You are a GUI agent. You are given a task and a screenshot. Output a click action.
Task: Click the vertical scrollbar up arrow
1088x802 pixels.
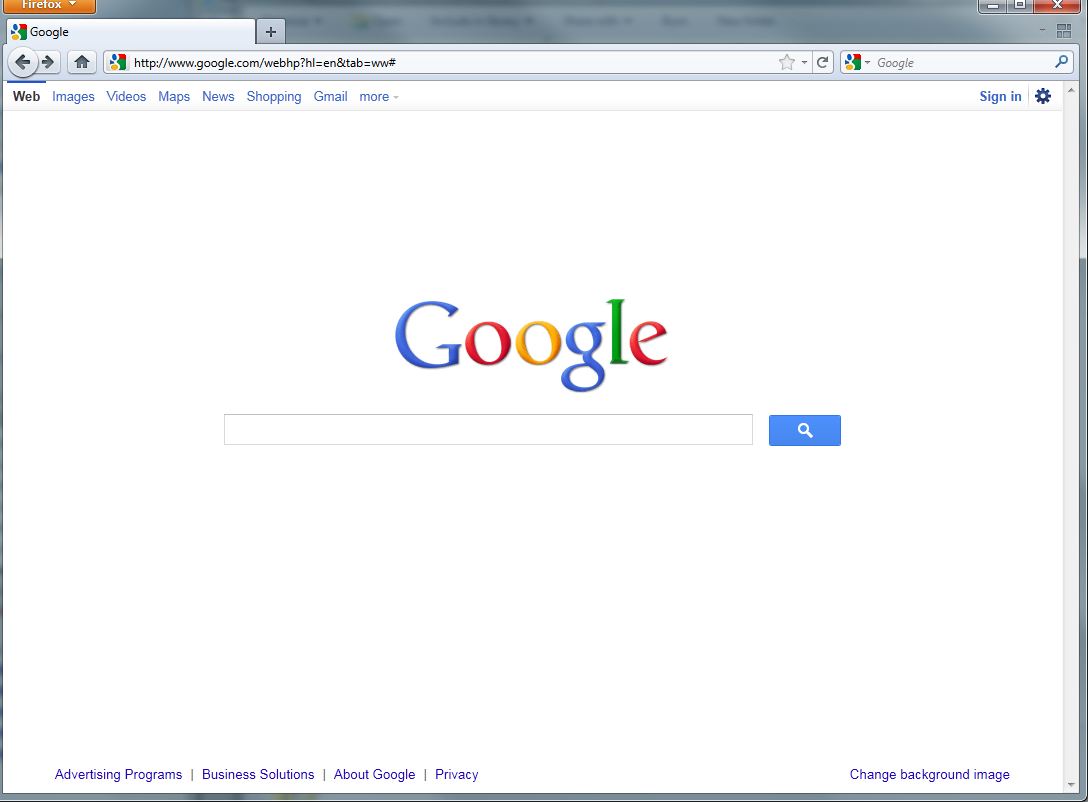(1071, 90)
